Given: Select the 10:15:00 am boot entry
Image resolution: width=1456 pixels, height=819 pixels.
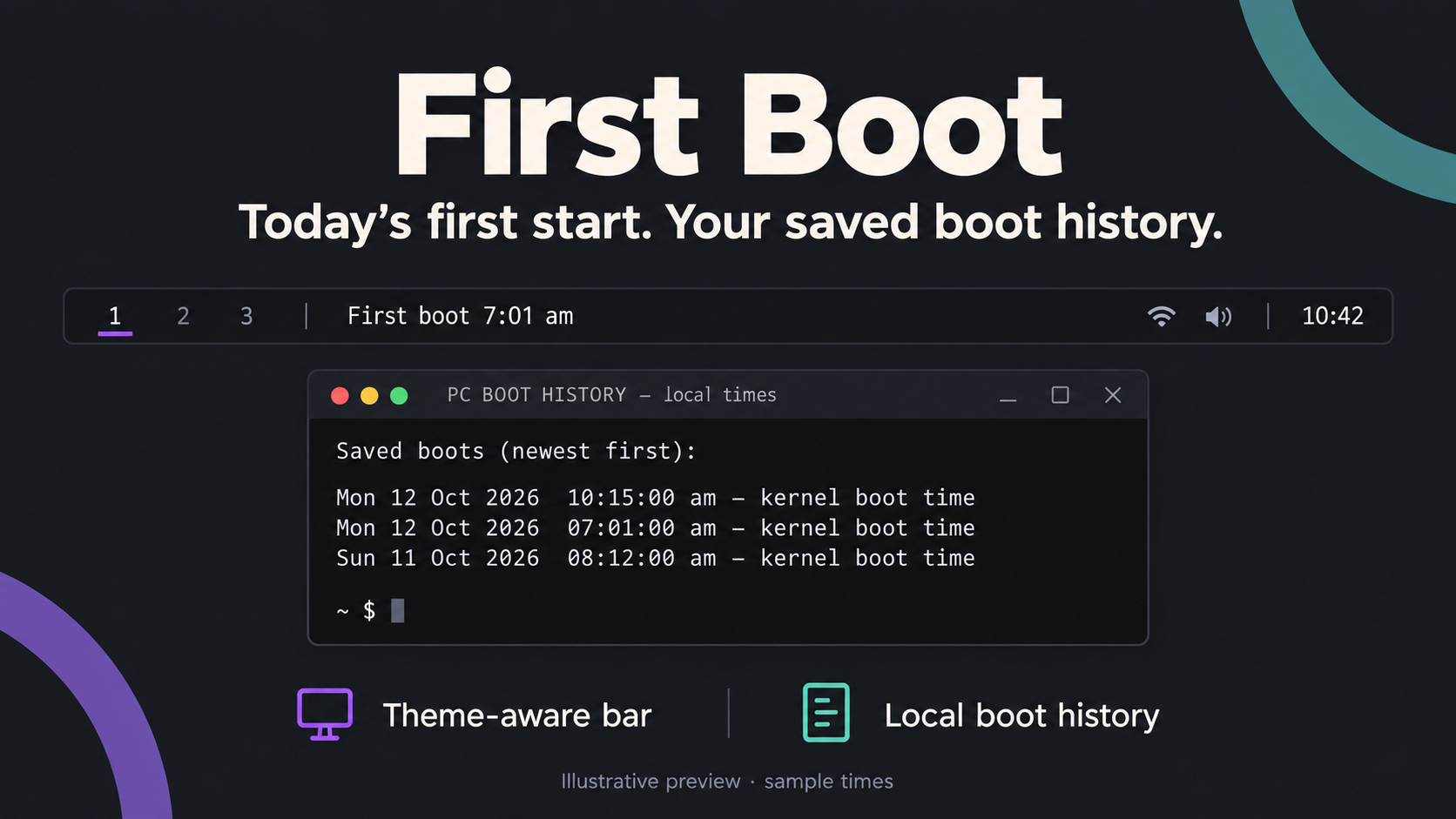Looking at the screenshot, I should tap(656, 498).
